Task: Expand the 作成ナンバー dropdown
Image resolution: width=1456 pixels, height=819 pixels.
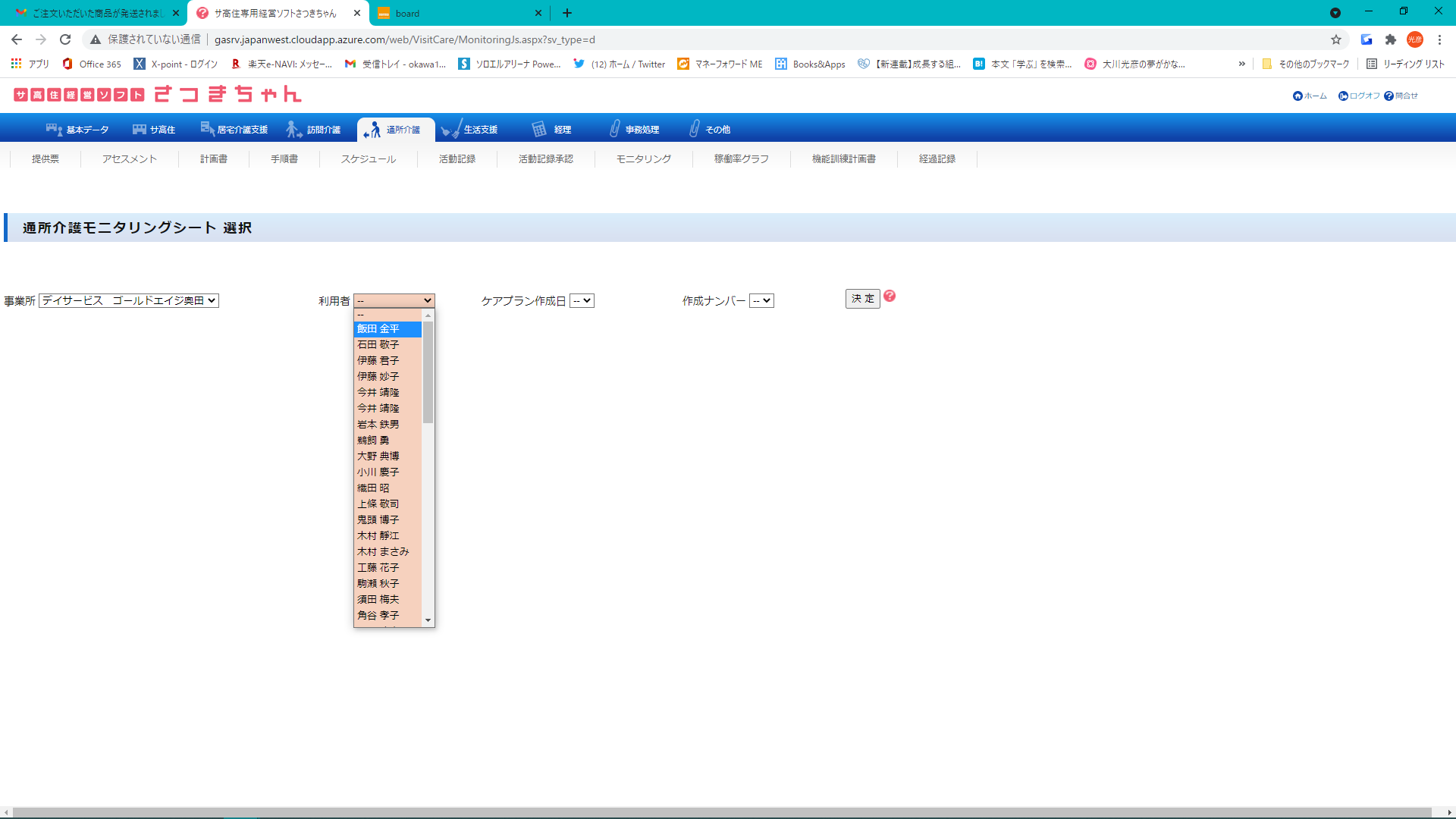Action: [x=761, y=301]
